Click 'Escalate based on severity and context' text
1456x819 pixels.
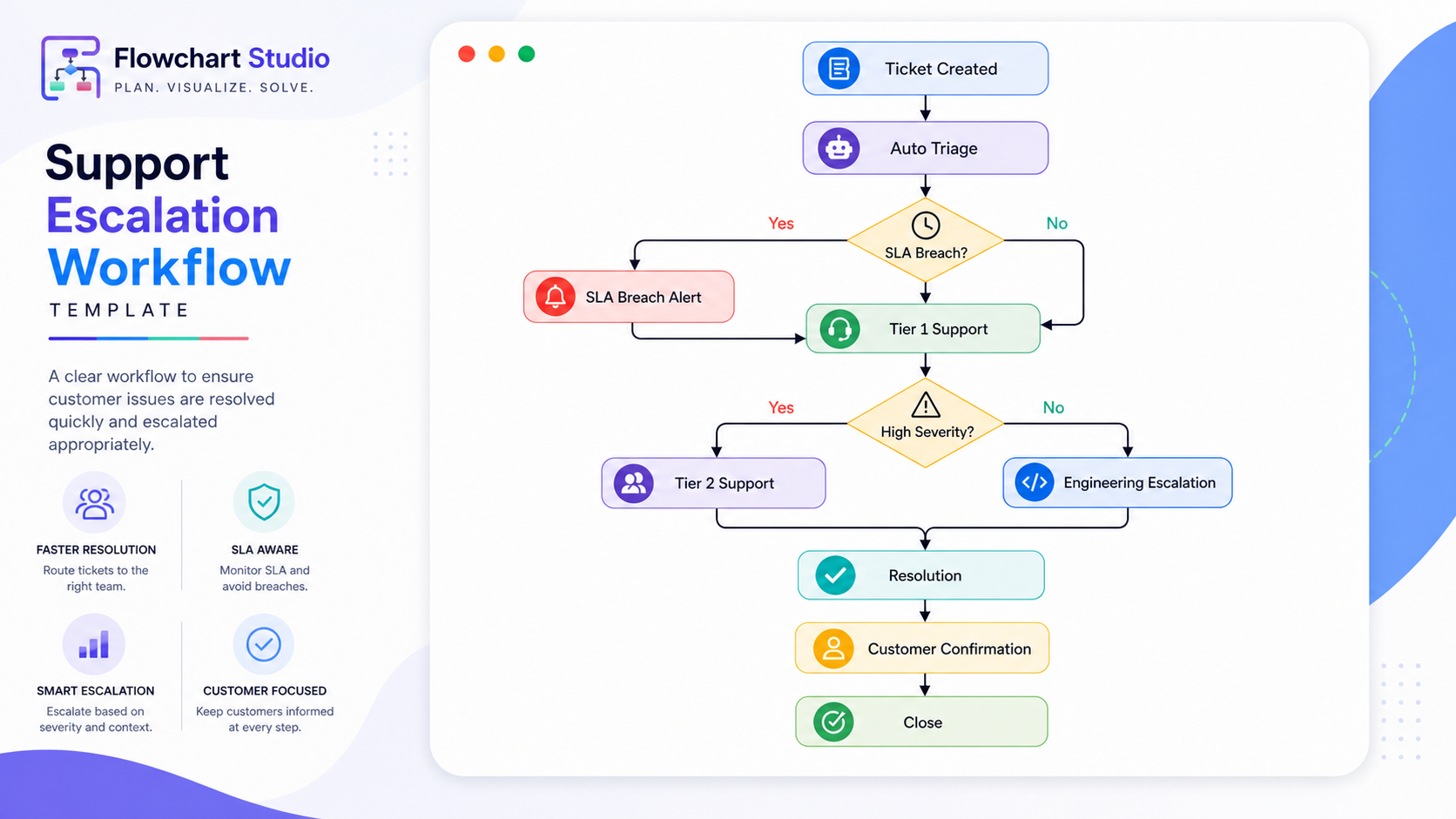96,720
